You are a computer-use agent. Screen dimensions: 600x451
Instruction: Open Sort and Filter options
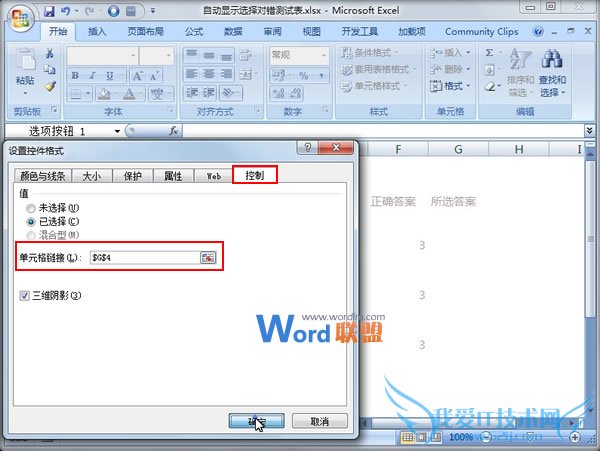pyautogui.click(x=520, y=73)
